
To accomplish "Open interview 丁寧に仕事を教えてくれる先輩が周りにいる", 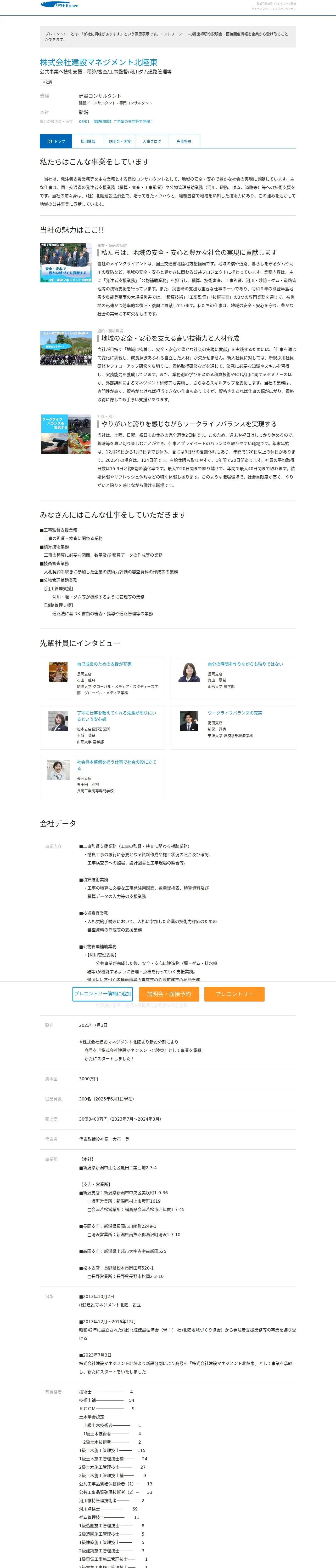I will pos(117,716).
